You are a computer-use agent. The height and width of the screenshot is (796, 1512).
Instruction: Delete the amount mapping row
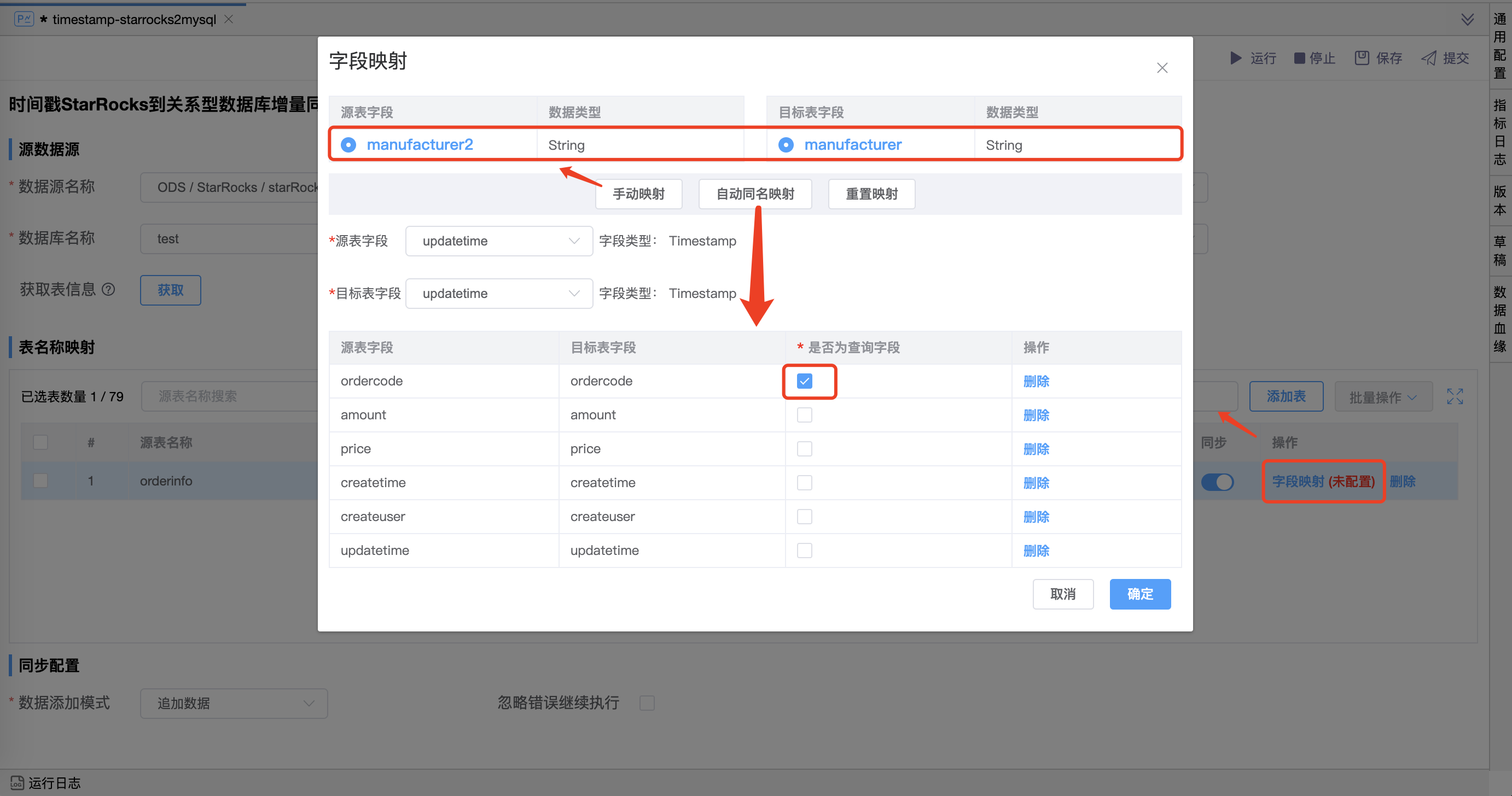(1036, 415)
